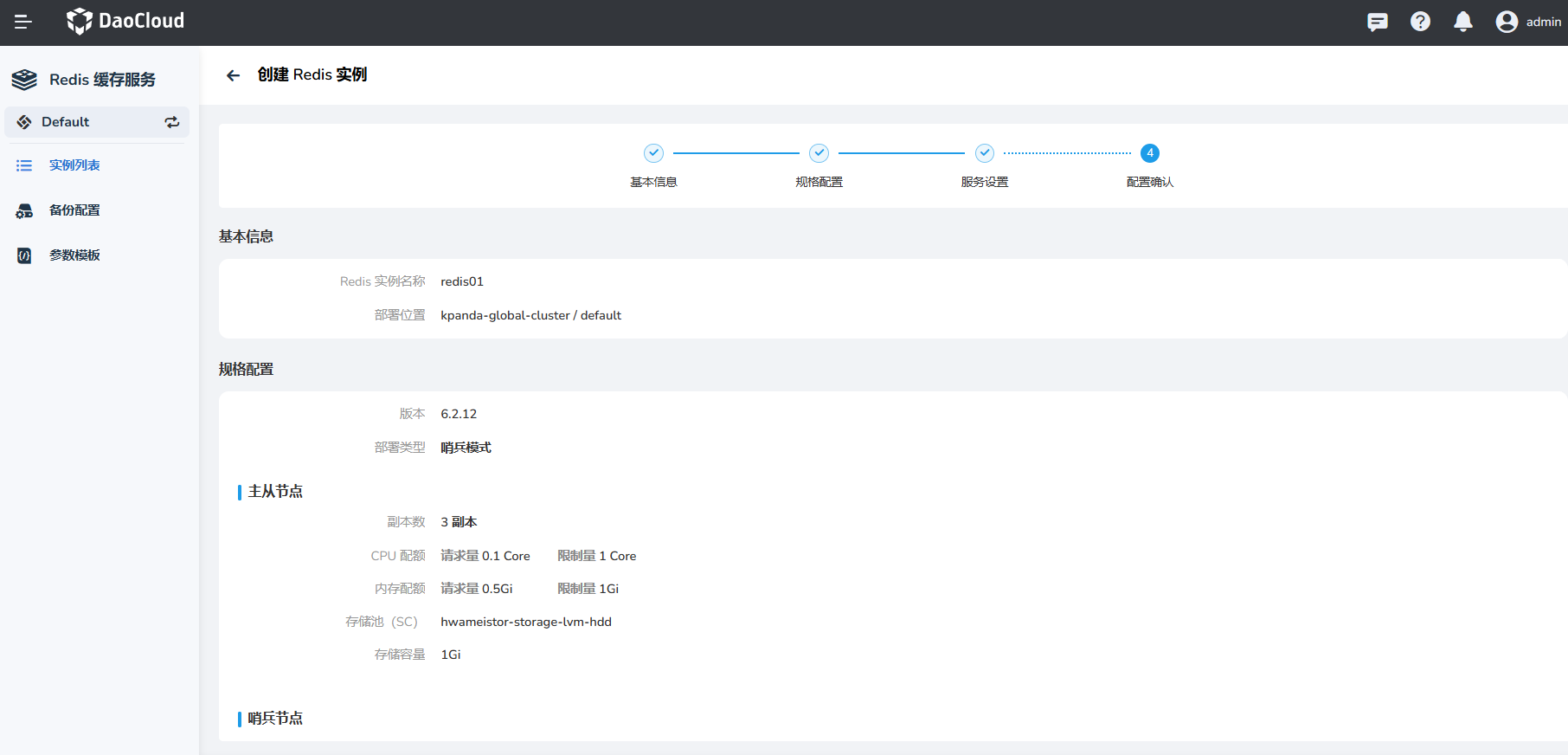Open the help question mark icon
1568x755 pixels.
1420,22
